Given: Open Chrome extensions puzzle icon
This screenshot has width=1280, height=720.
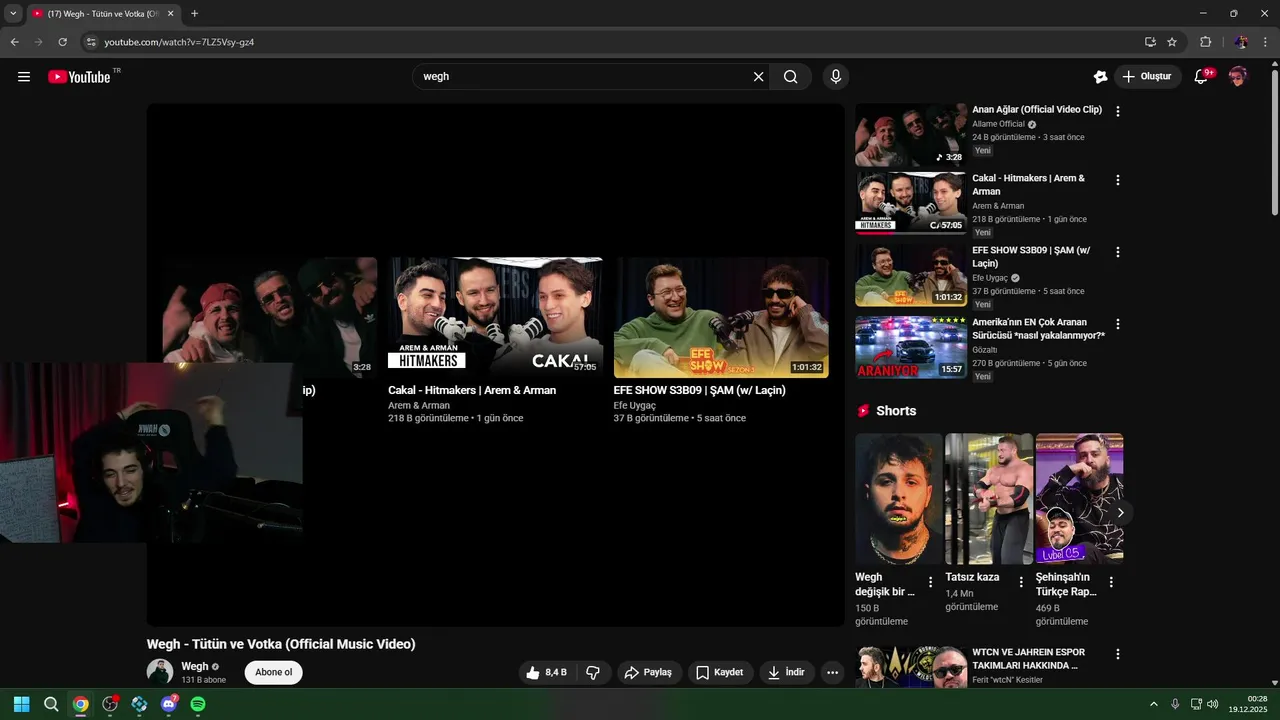Looking at the screenshot, I should (1205, 42).
